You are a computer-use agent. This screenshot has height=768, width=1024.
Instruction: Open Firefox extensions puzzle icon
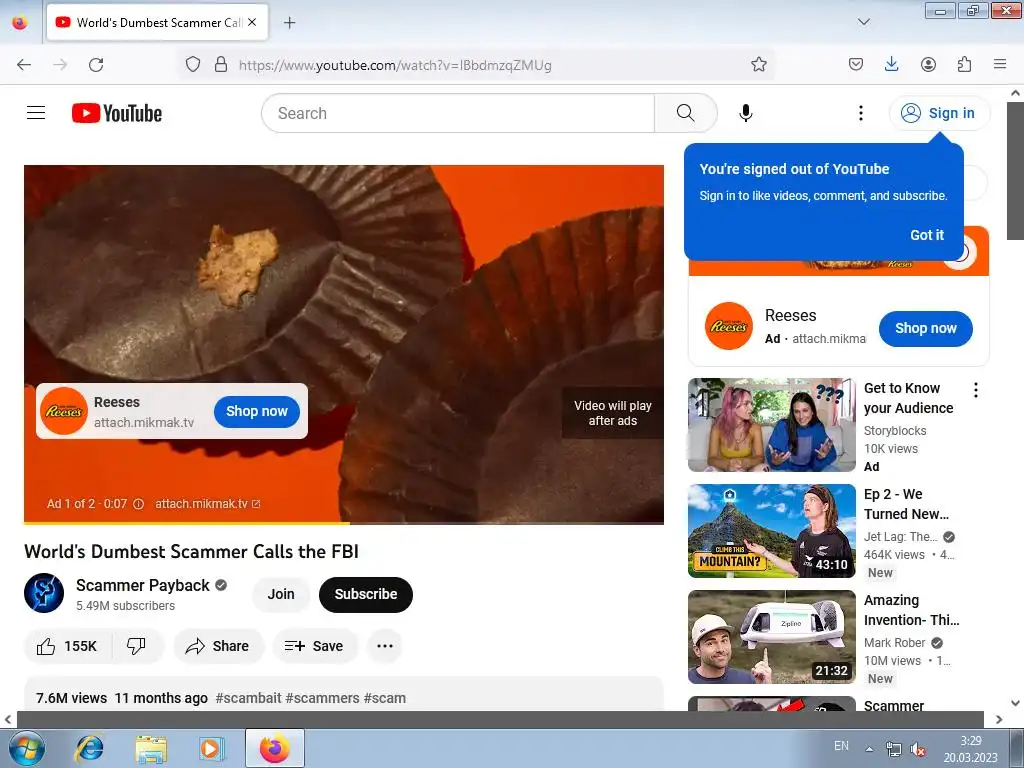pyautogui.click(x=964, y=64)
